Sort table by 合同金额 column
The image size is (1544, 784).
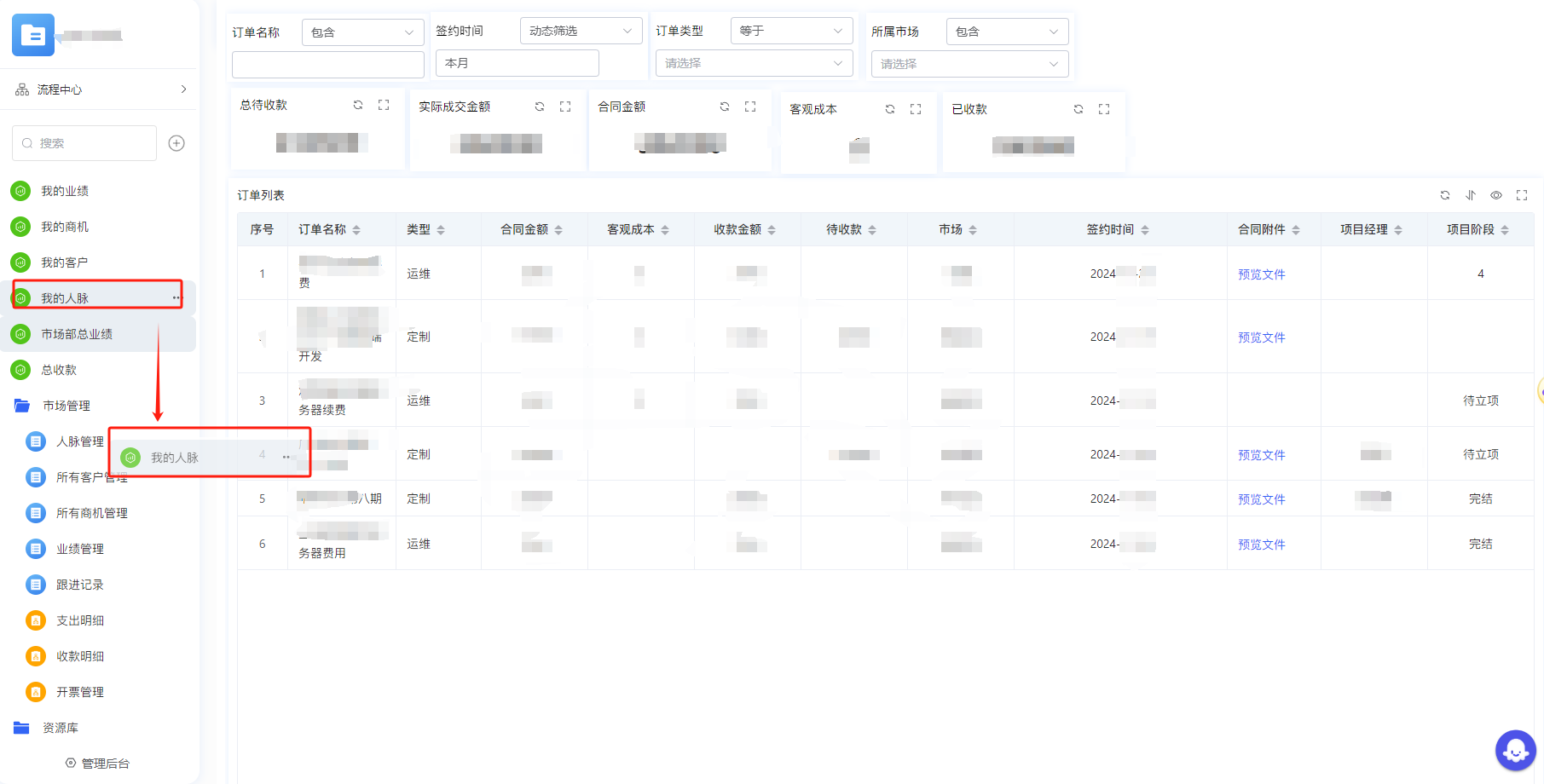[558, 230]
